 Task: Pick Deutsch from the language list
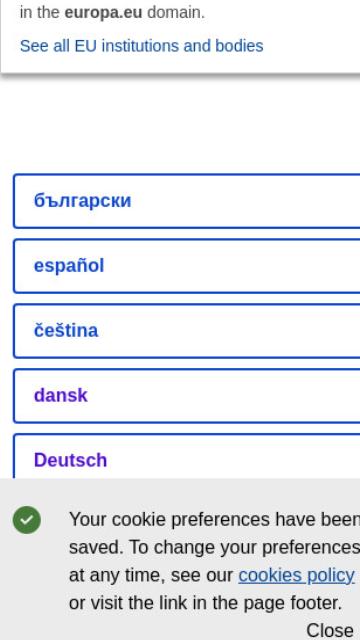coord(187,456)
